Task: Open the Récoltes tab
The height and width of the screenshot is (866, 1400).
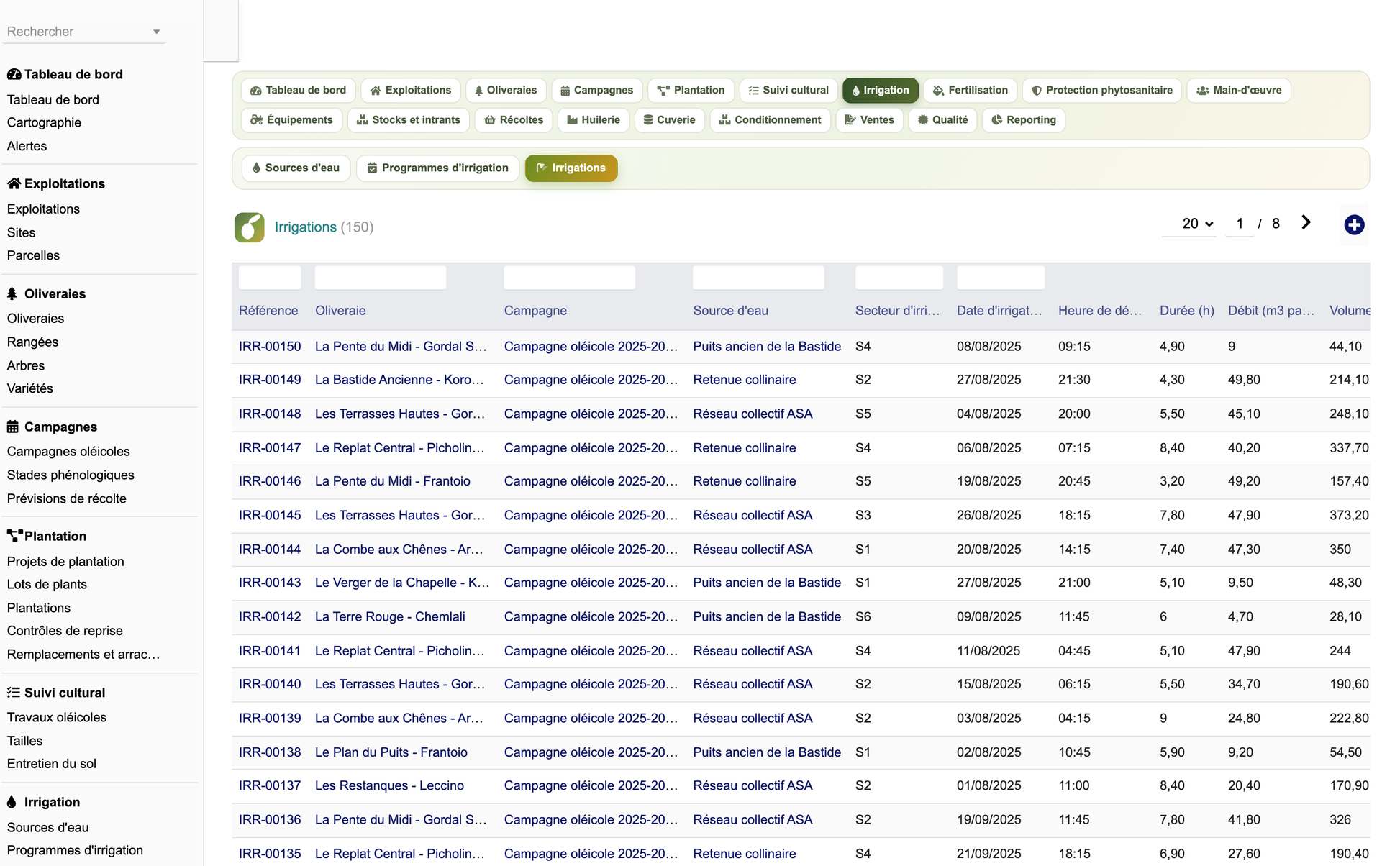Action: point(514,119)
